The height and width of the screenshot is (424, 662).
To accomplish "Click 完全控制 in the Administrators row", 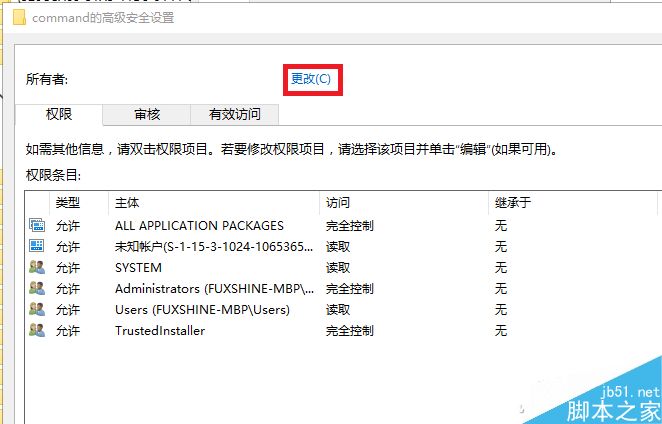I will (350, 289).
